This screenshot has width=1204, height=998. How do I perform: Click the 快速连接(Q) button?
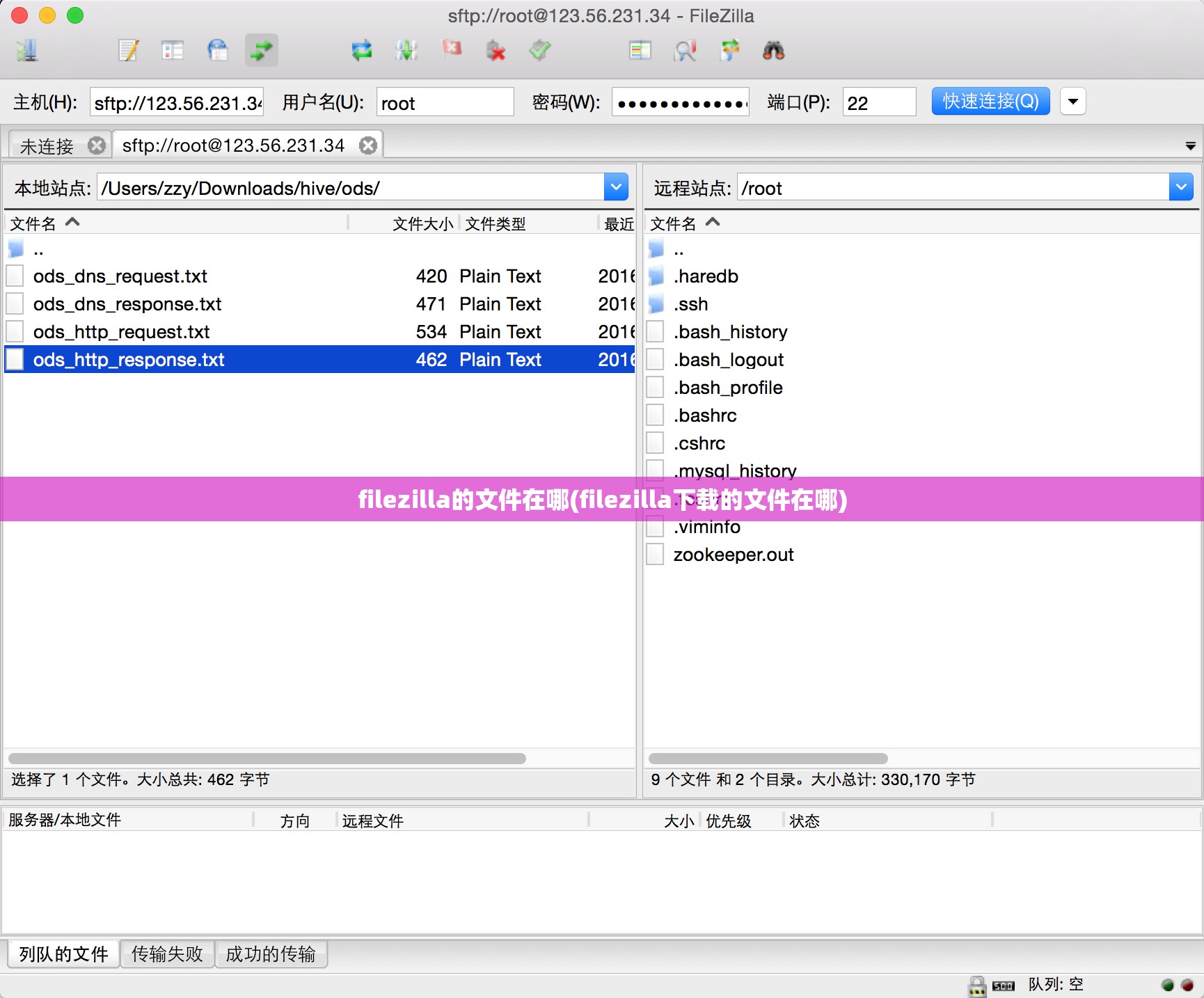coord(990,101)
